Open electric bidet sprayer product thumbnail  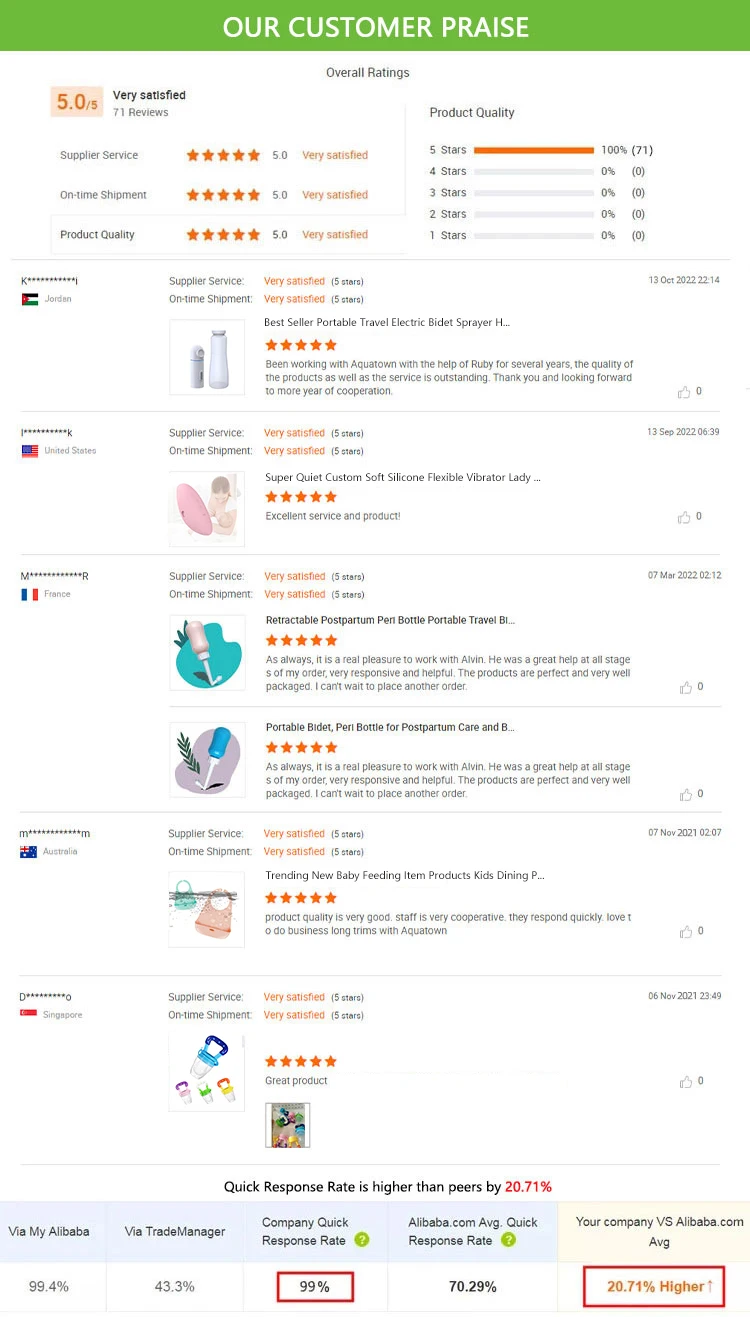207,357
